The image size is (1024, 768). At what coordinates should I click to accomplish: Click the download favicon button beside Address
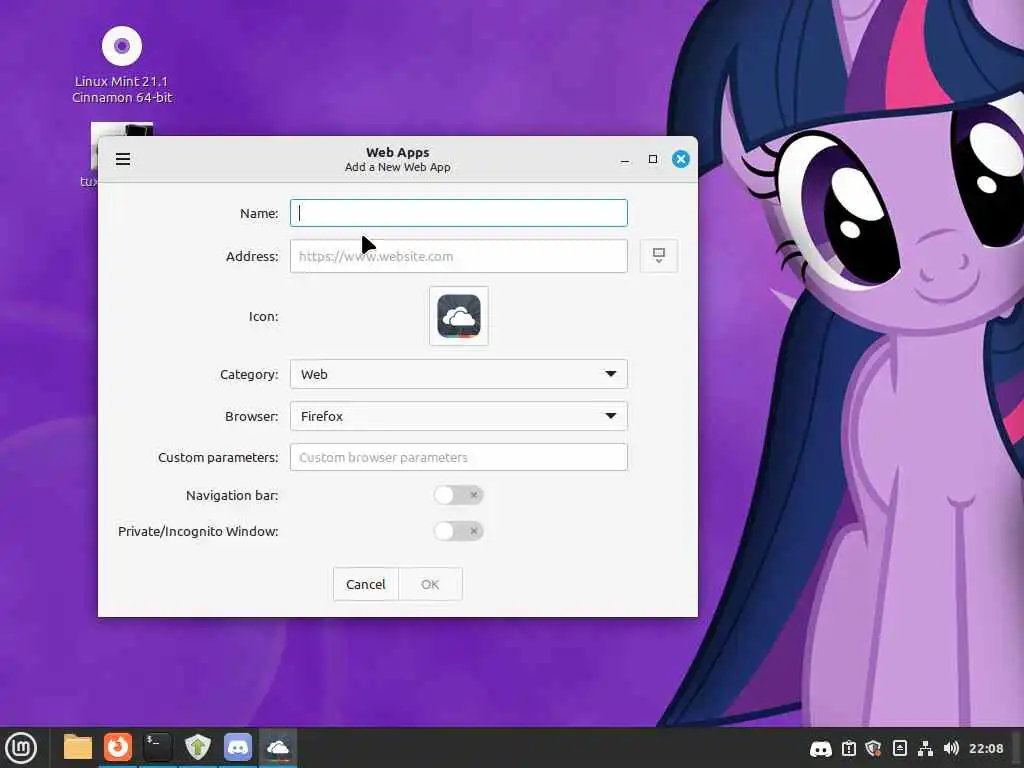(658, 256)
